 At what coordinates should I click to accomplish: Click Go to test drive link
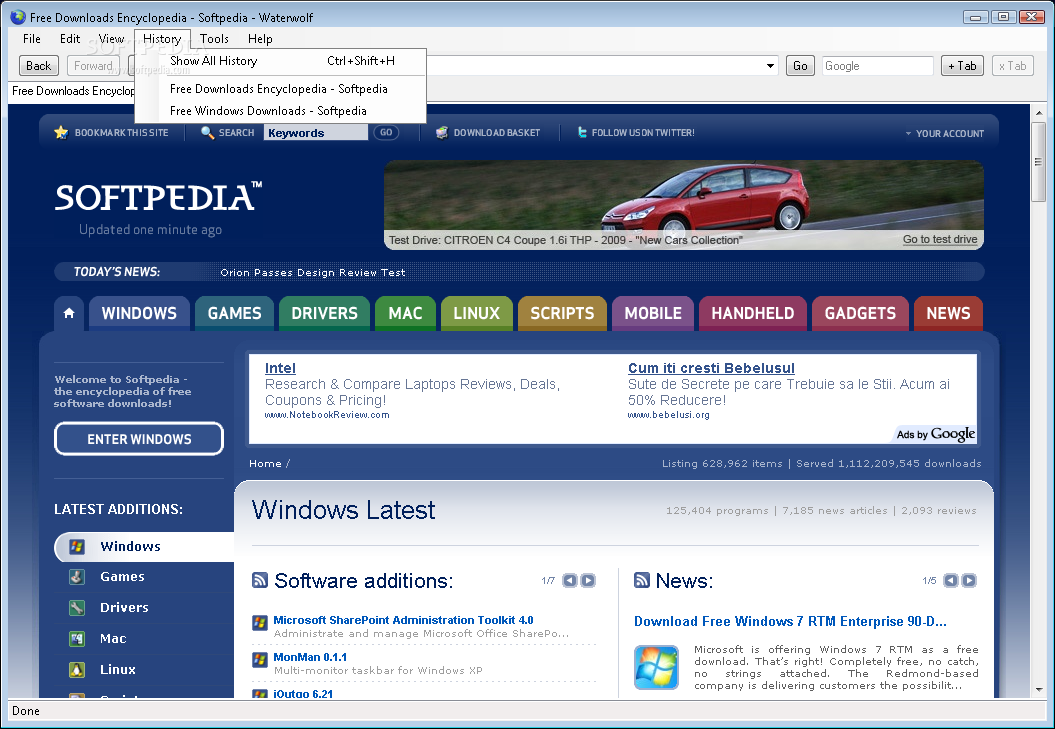tap(940, 239)
